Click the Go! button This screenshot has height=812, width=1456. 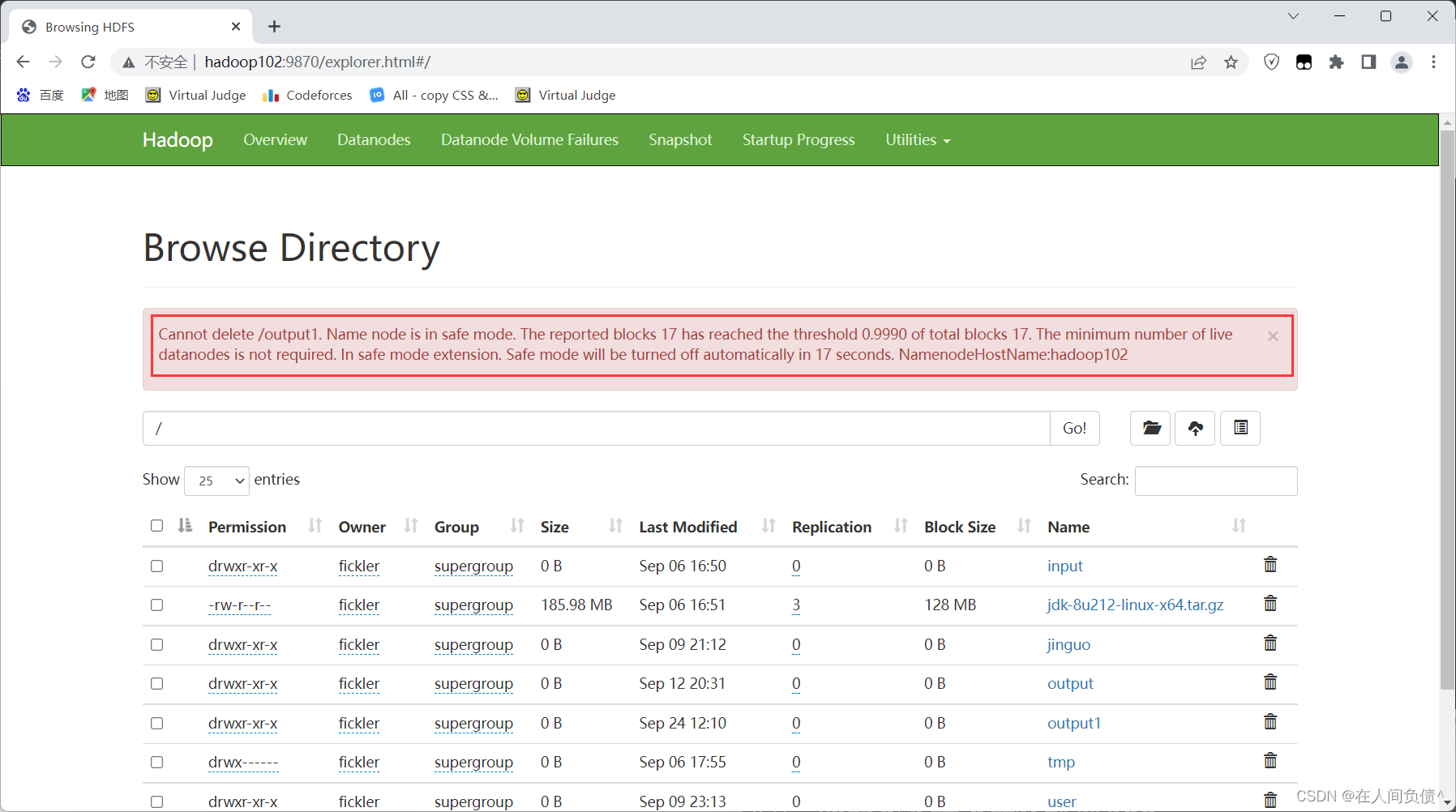pyautogui.click(x=1075, y=428)
